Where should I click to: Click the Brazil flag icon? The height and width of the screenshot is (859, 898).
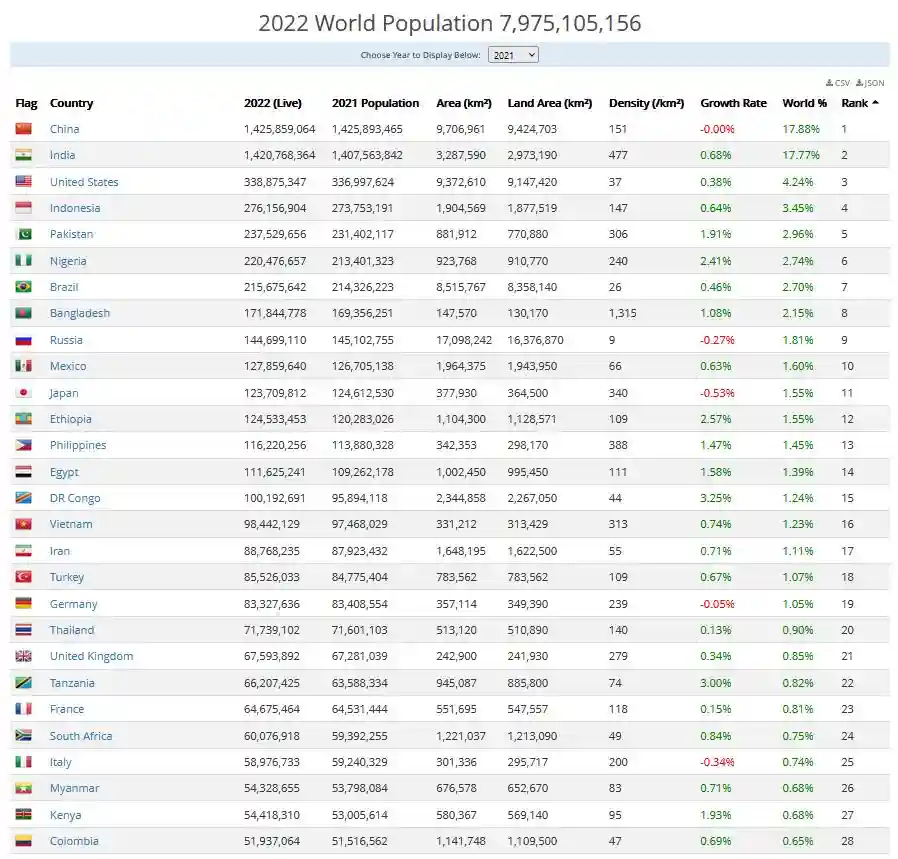pos(24,287)
